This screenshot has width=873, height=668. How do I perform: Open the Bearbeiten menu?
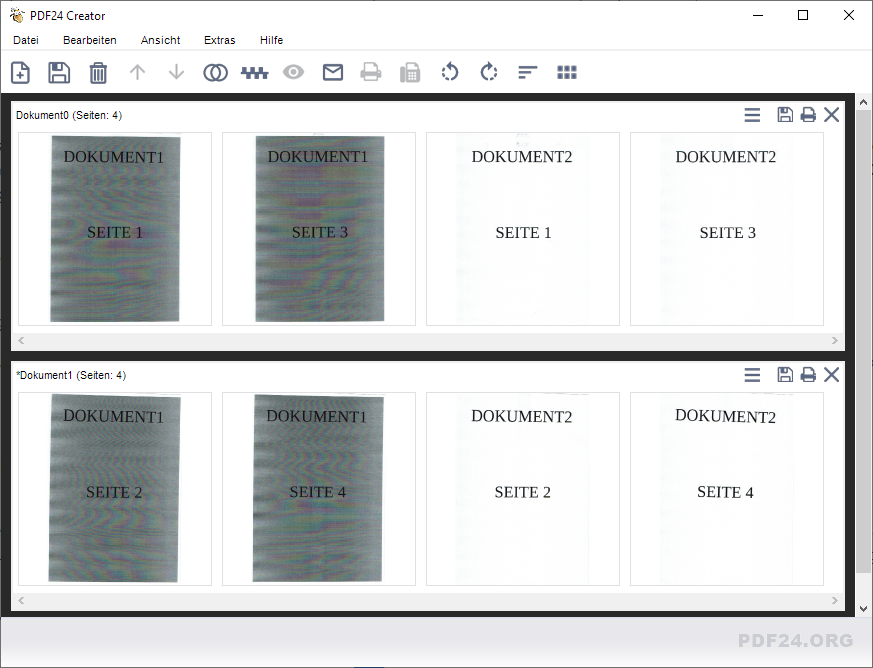tap(90, 40)
